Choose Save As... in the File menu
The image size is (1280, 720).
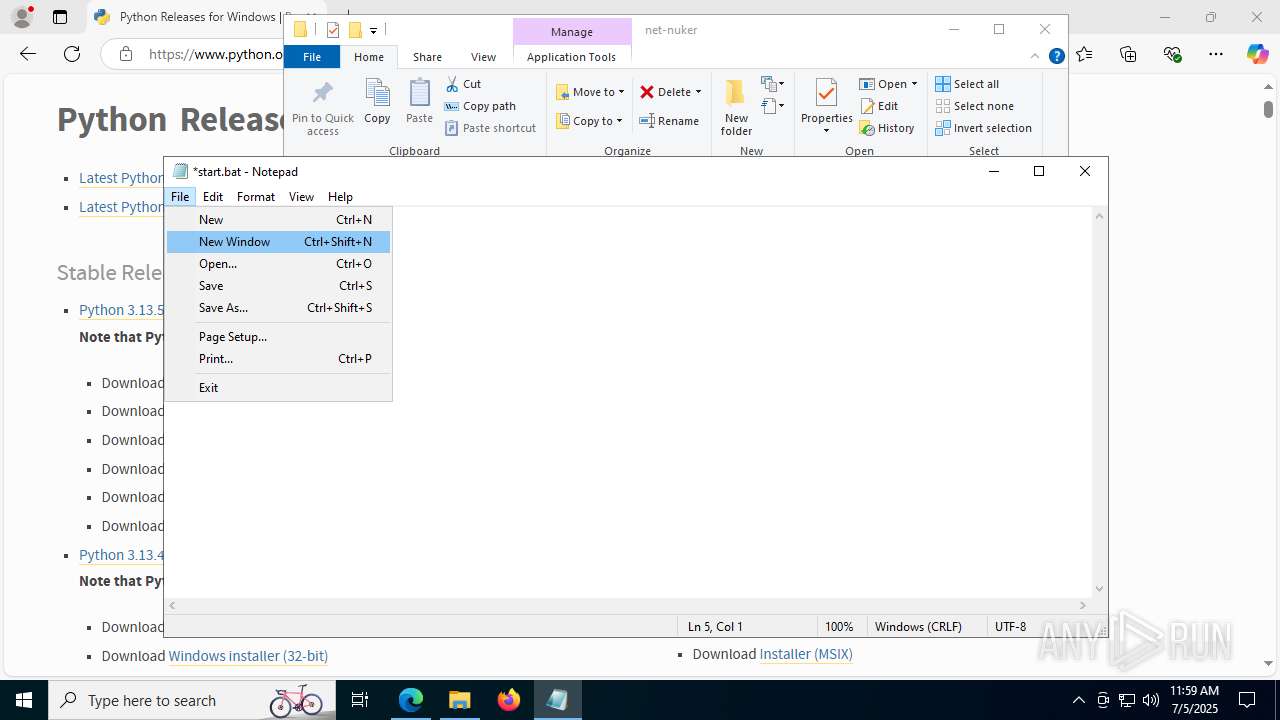pyautogui.click(x=278, y=307)
